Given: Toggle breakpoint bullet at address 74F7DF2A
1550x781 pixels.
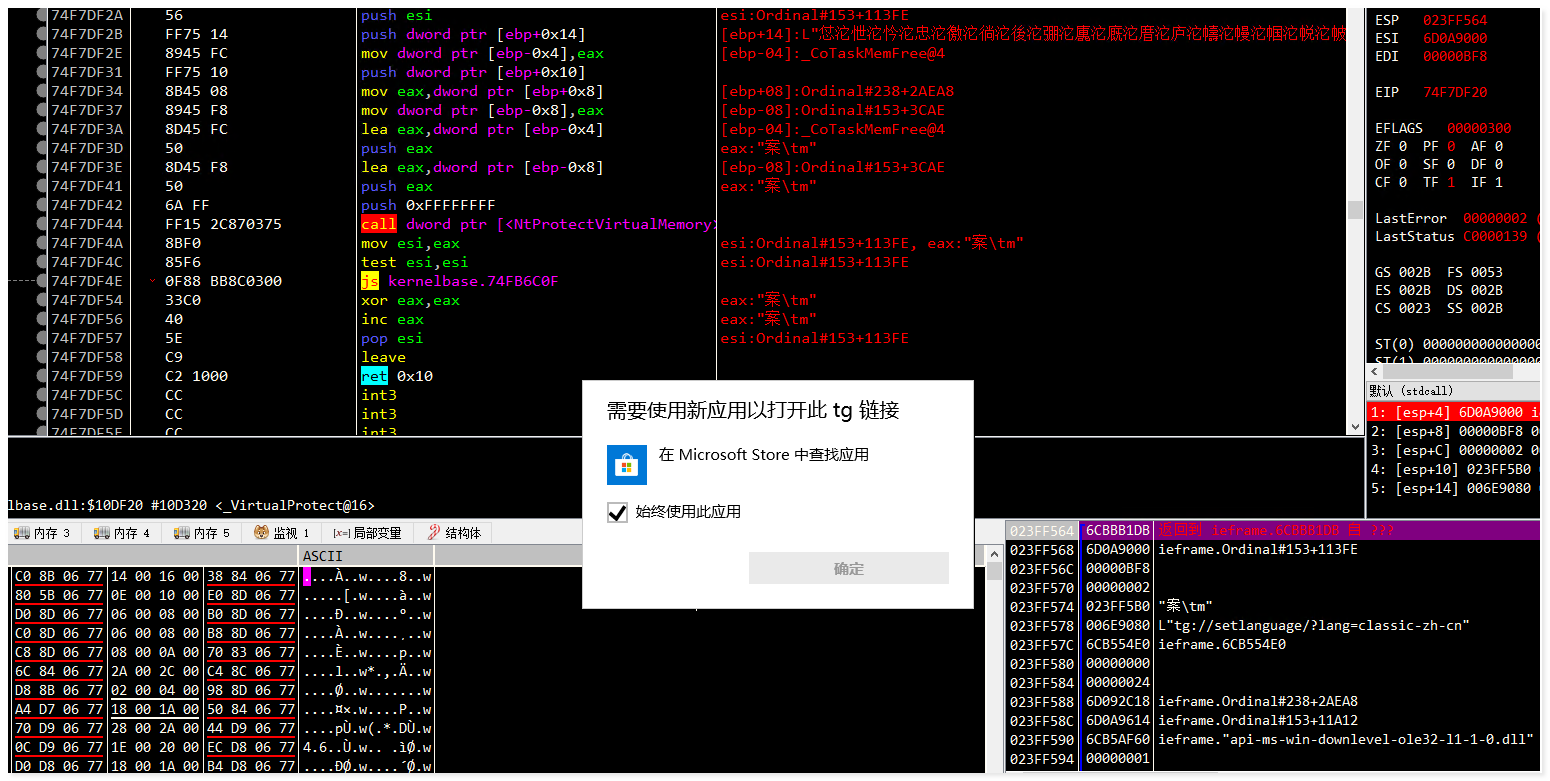Looking at the screenshot, I should pyautogui.click(x=41, y=15).
